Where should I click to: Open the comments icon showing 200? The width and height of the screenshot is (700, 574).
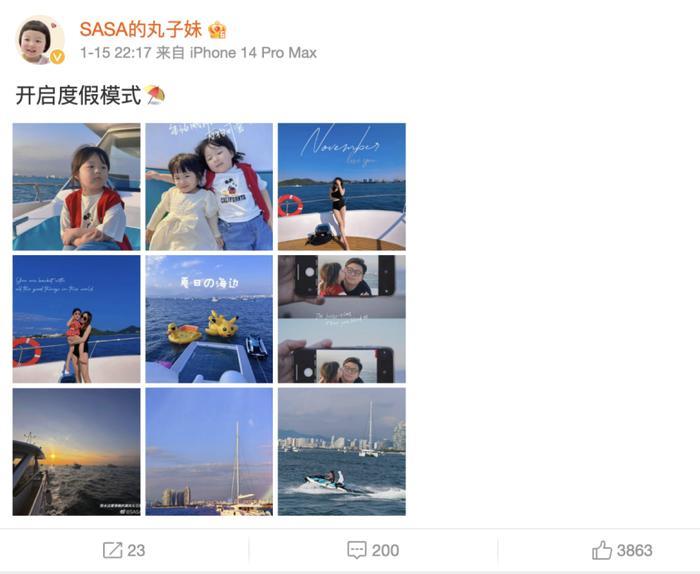click(357, 550)
